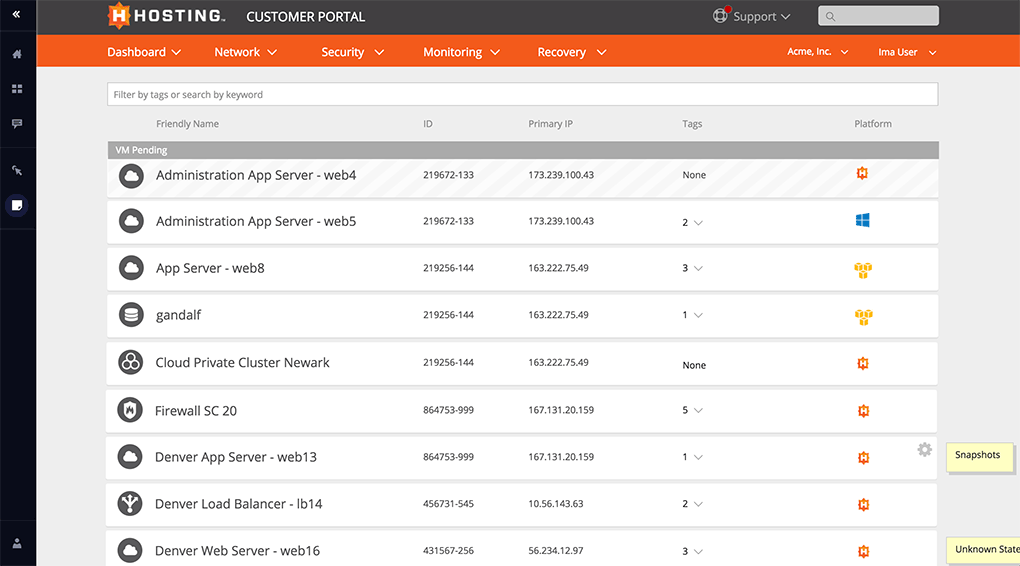1020x566 pixels.
Task: Click the Snapshots sticky note
Action: [x=979, y=456]
